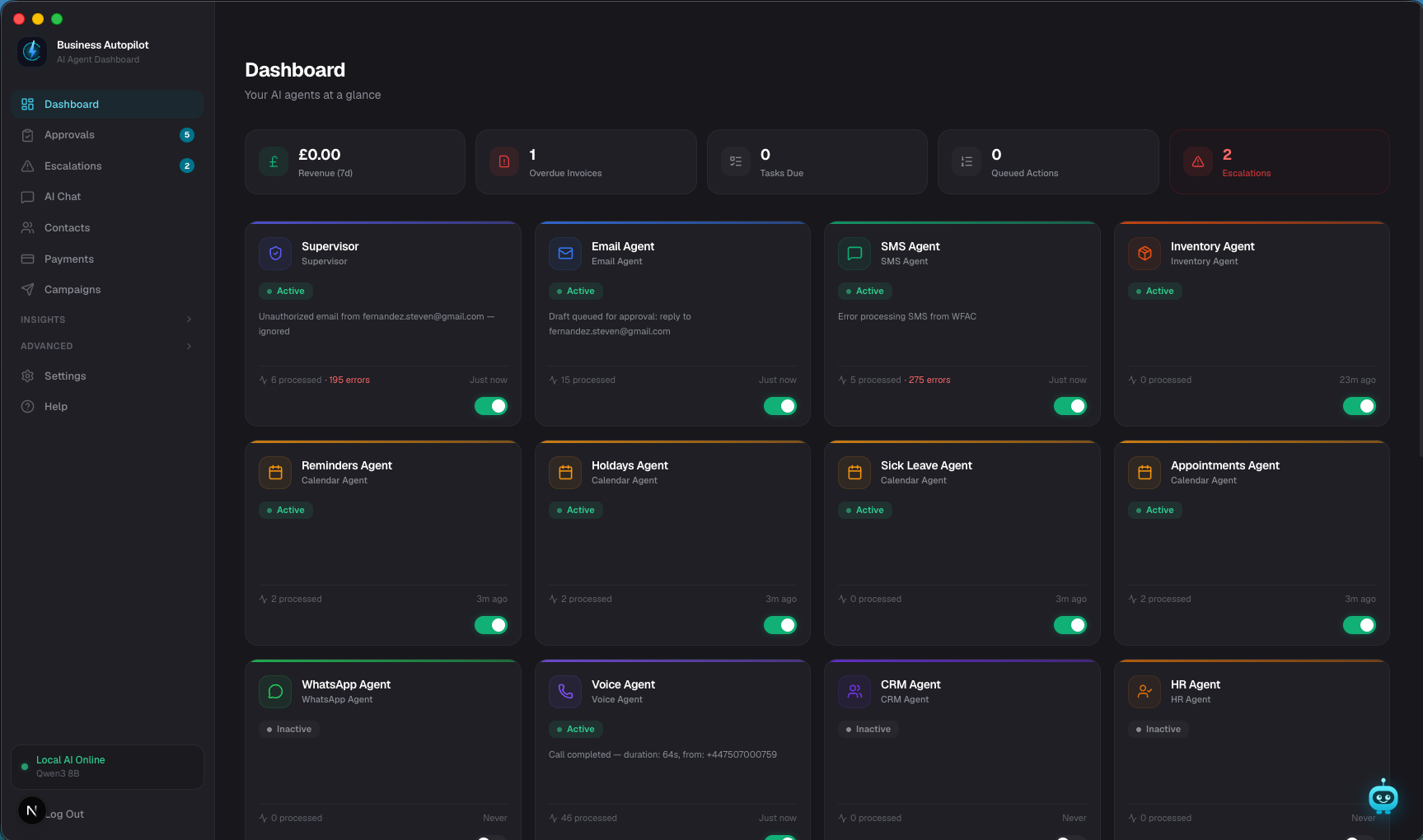Click the Sick Leave Agent calendar icon

(854, 473)
